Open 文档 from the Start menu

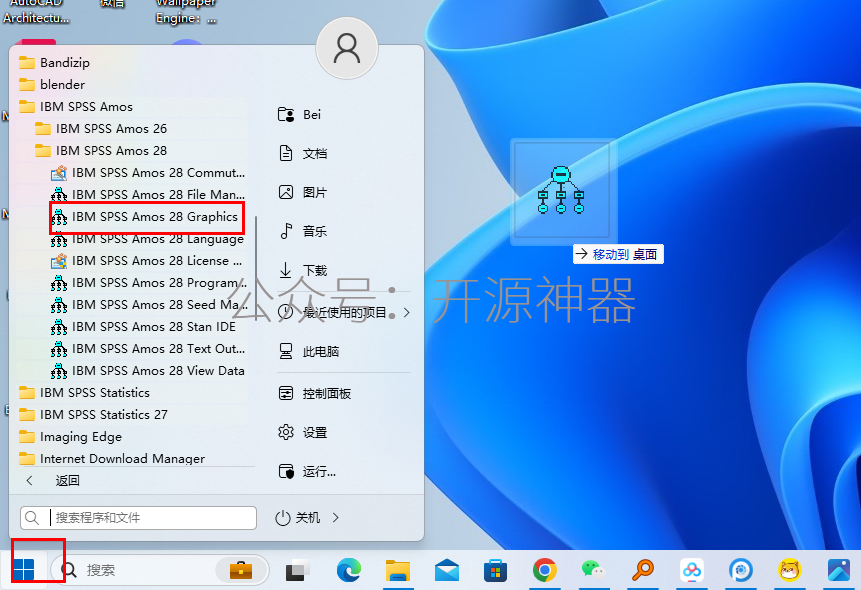click(303, 153)
